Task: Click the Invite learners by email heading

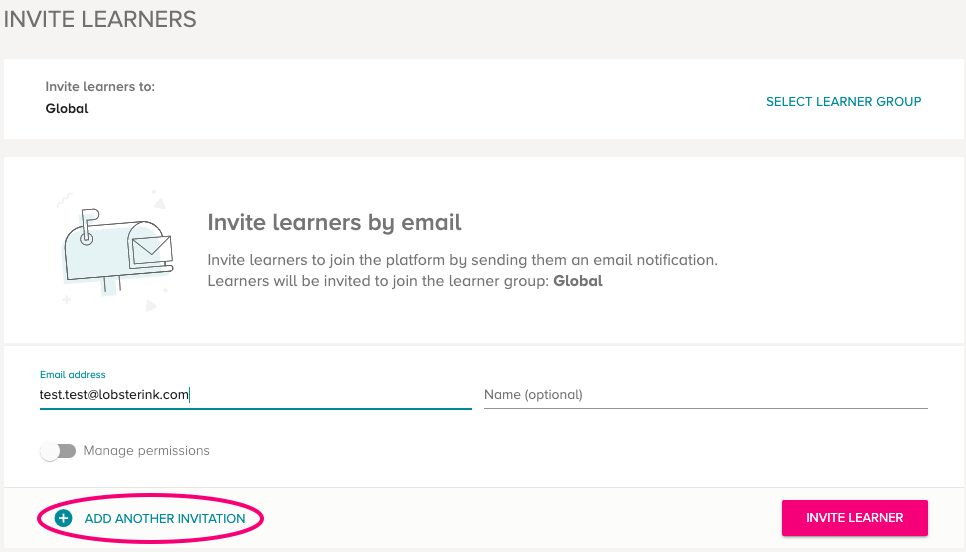Action: pyautogui.click(x=334, y=222)
